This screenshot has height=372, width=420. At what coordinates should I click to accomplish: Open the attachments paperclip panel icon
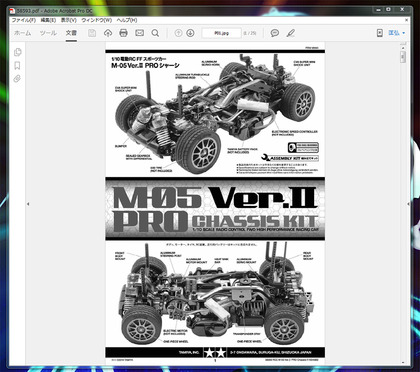(x=17, y=79)
